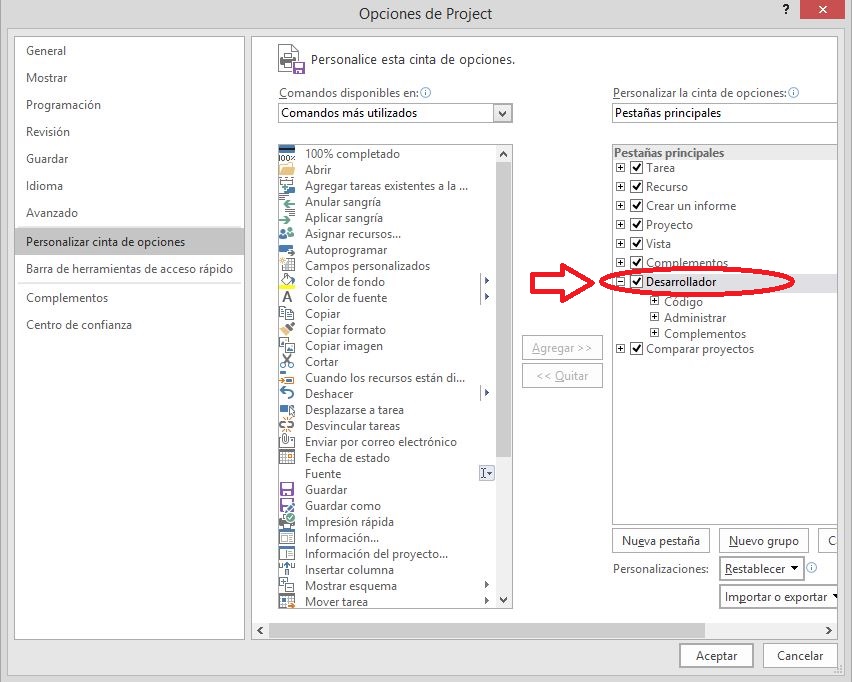Toggle the Crear un informe checkbox
This screenshot has height=682, width=852.
tap(636, 206)
